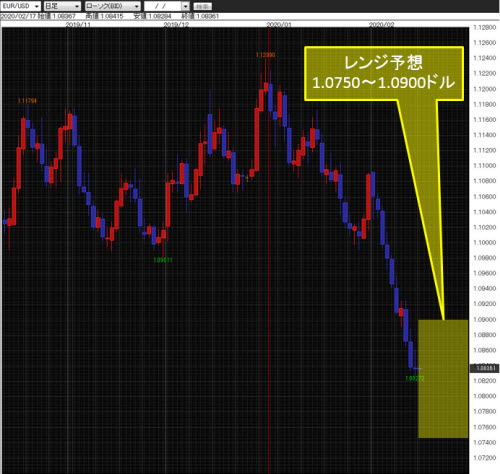Click the 2020/02 date axis label

(x=382, y=25)
